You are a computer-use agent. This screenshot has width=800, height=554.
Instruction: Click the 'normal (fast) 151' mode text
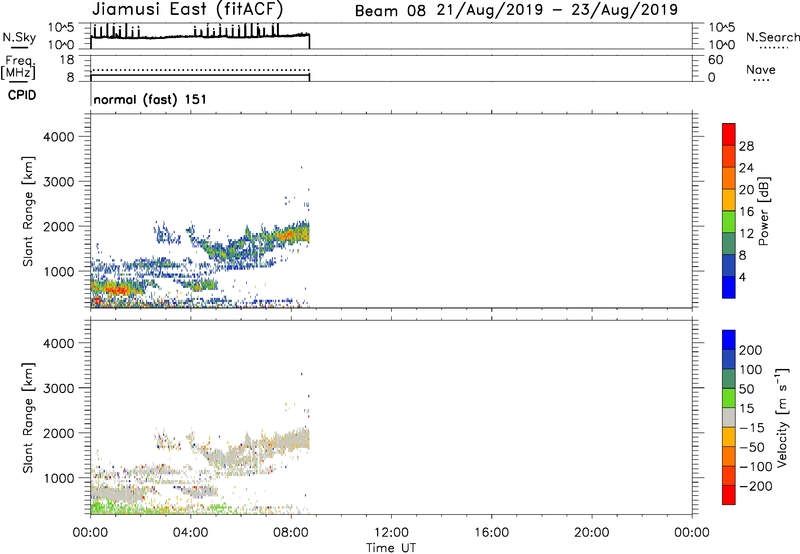[150, 99]
